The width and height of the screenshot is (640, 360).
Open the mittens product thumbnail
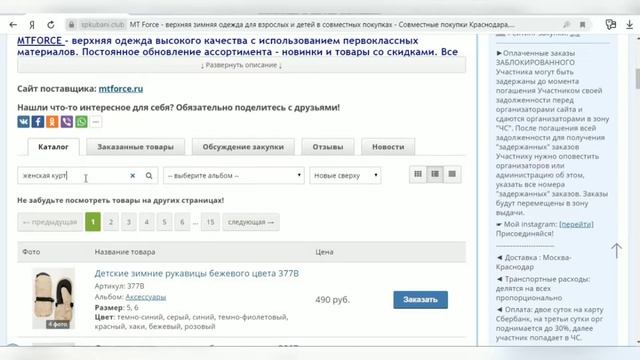53,298
